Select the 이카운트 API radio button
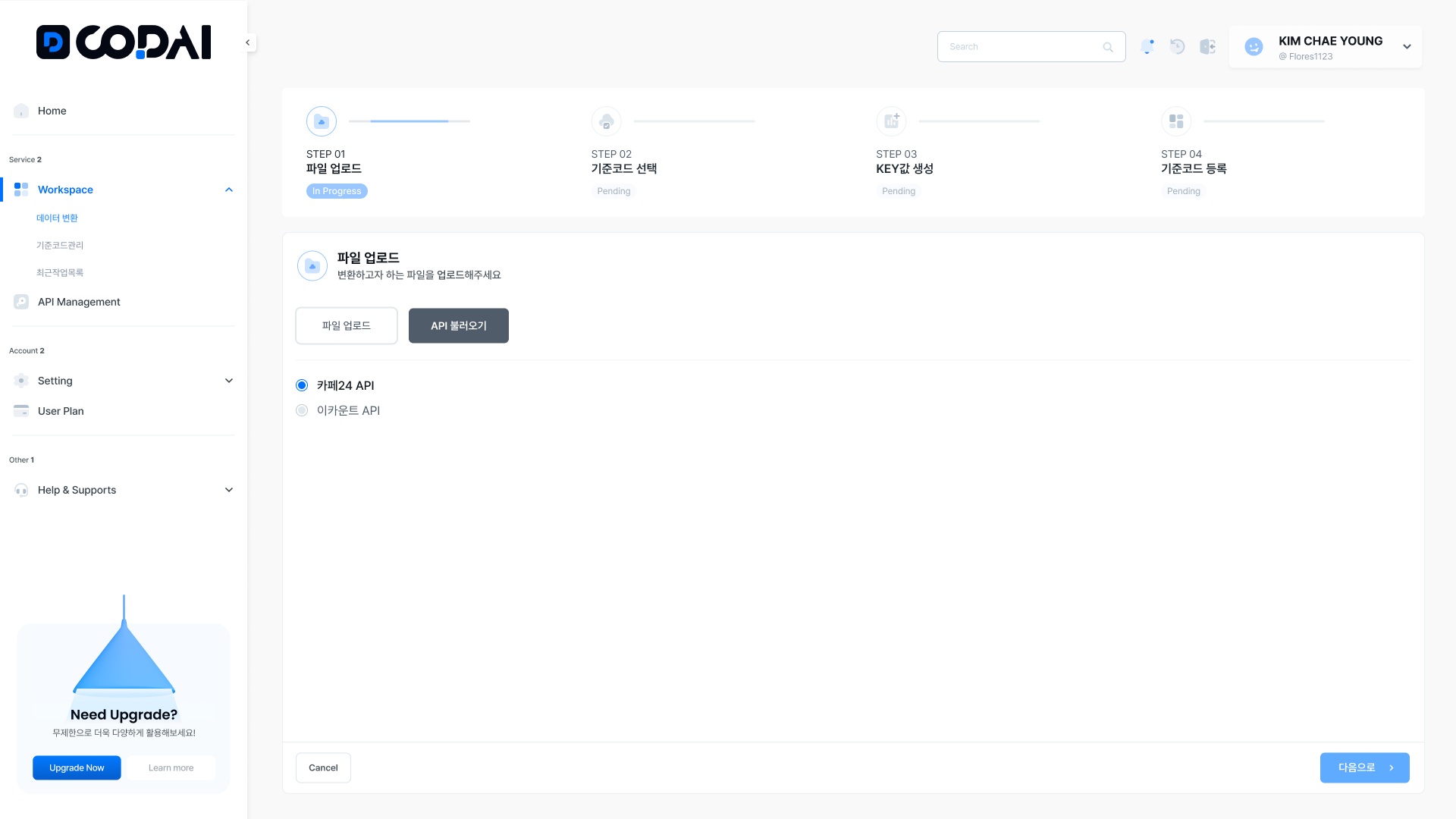The height and width of the screenshot is (819, 1456). (x=302, y=410)
